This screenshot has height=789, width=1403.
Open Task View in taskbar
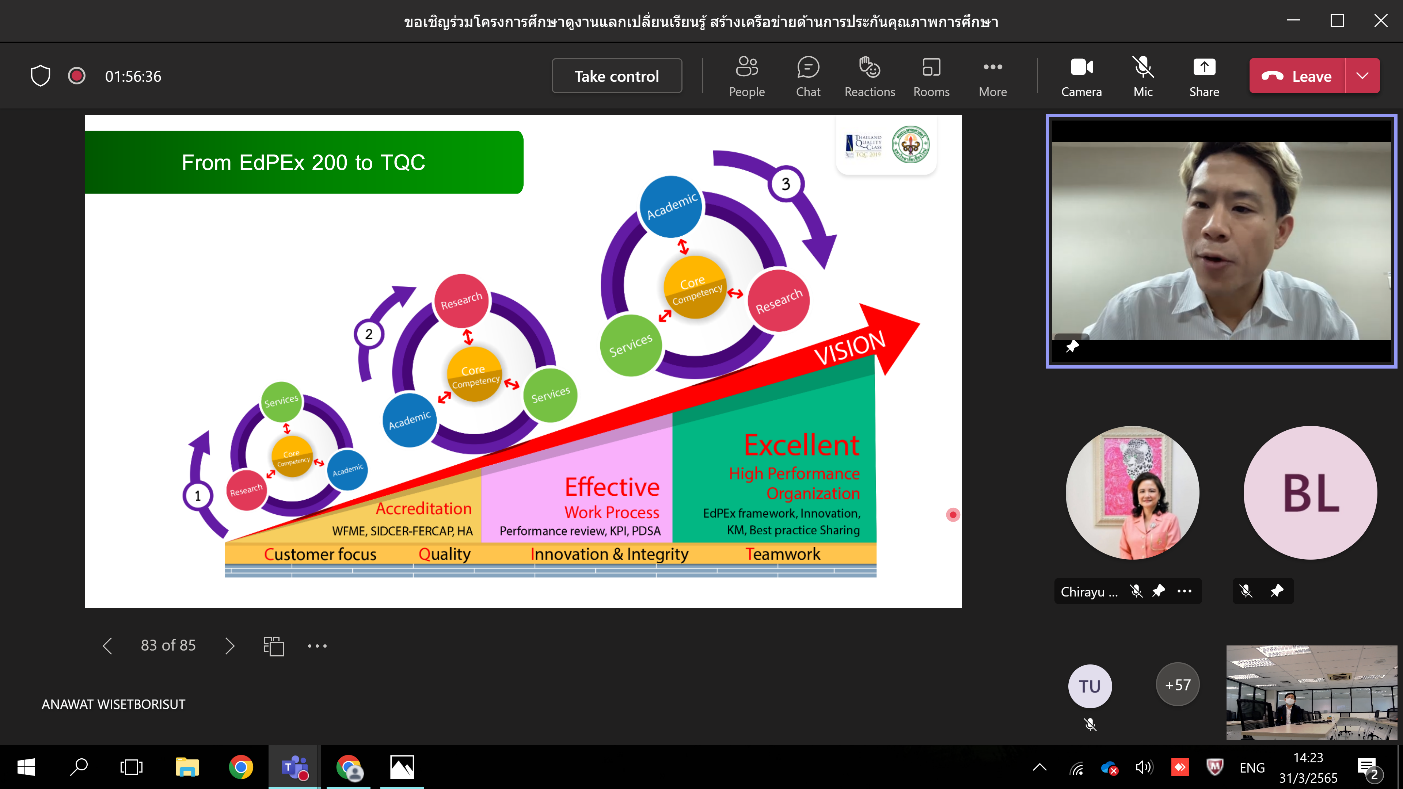(x=132, y=767)
